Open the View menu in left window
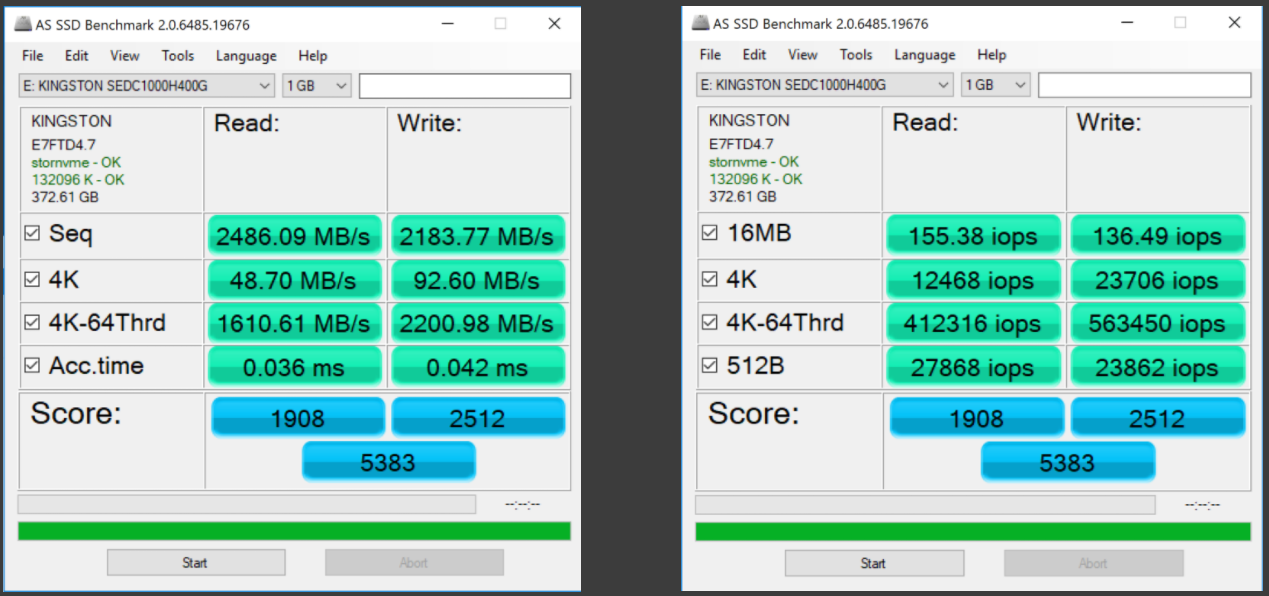Viewport: 1269px width, 596px height. pos(125,56)
